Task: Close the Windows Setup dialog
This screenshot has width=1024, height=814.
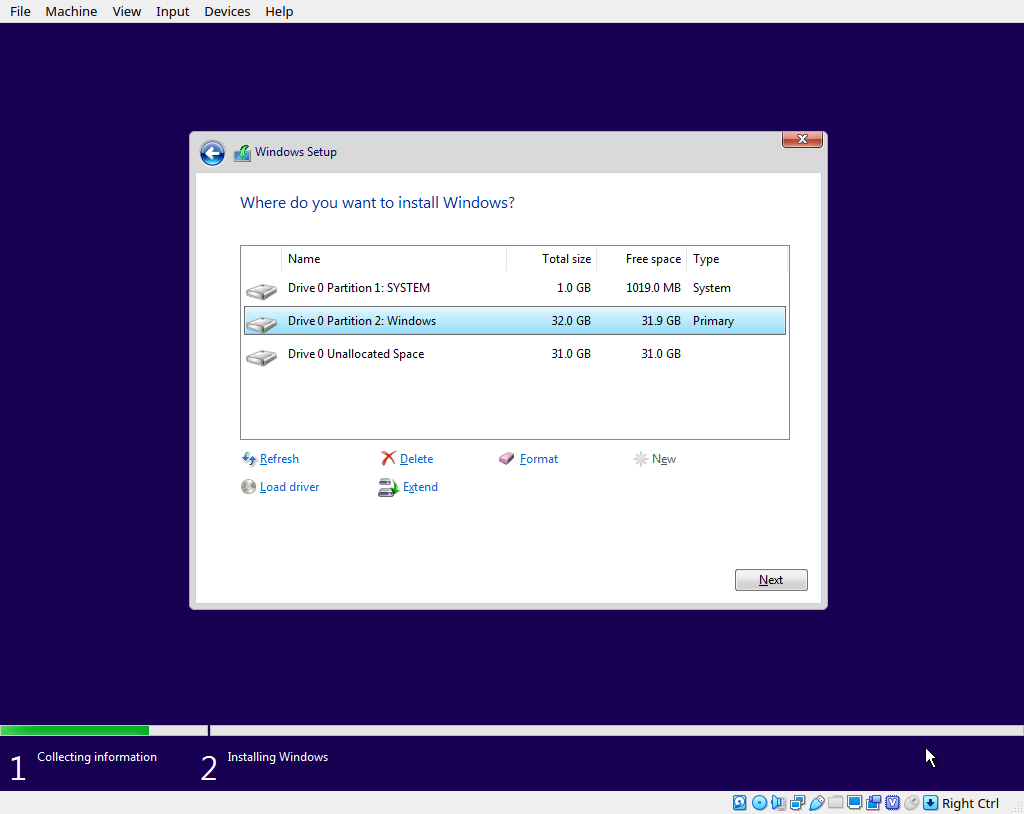Action: (x=802, y=139)
